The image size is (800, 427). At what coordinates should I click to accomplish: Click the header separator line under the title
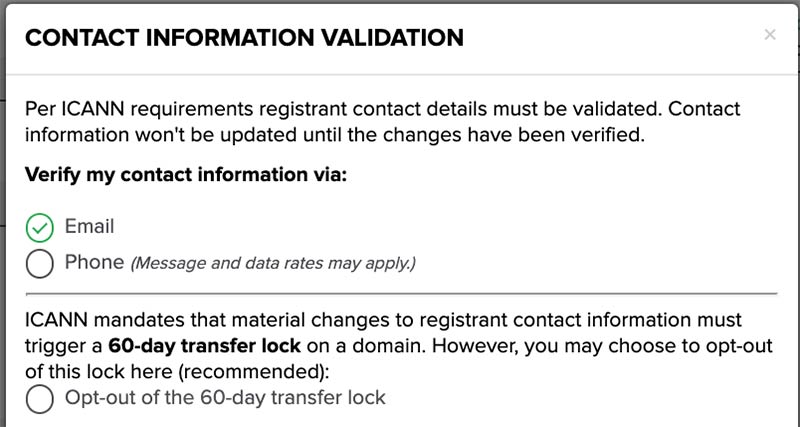pyautogui.click(x=403, y=75)
